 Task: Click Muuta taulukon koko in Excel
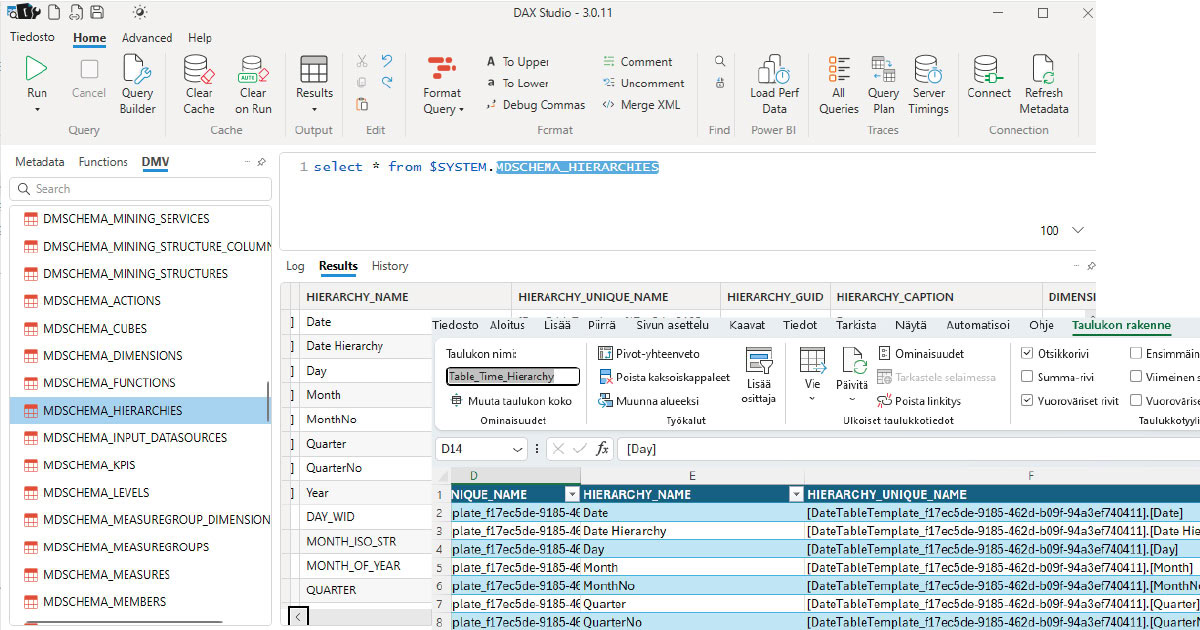[511, 401]
